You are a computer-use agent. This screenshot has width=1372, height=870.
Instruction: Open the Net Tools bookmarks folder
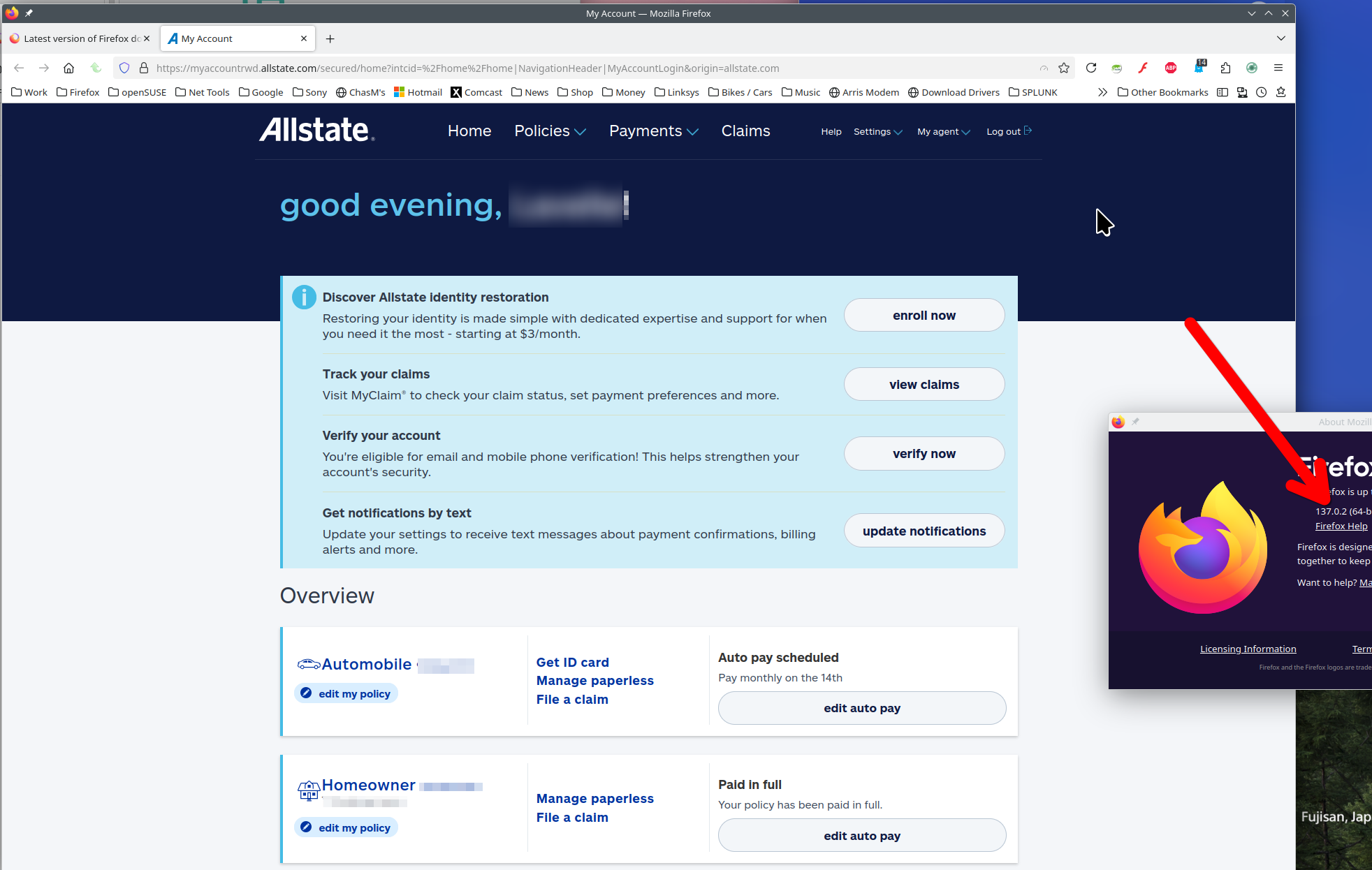202,92
